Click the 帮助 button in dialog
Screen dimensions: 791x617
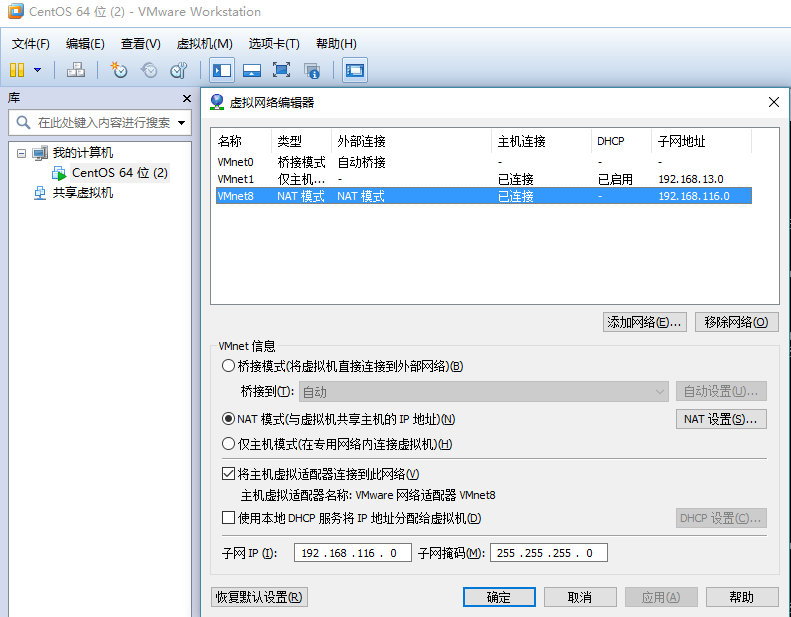coord(742,597)
